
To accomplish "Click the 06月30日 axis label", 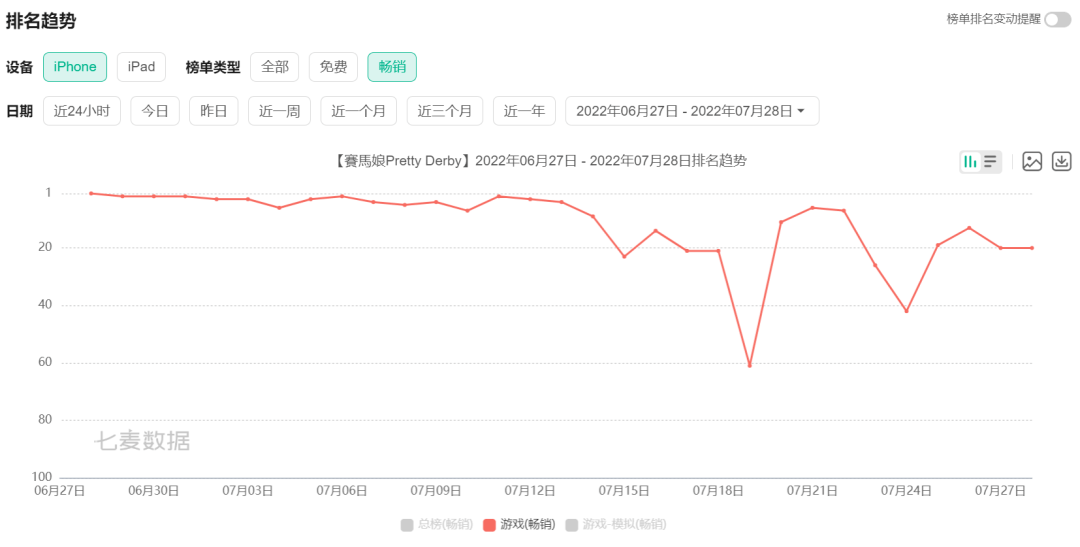I will (154, 491).
